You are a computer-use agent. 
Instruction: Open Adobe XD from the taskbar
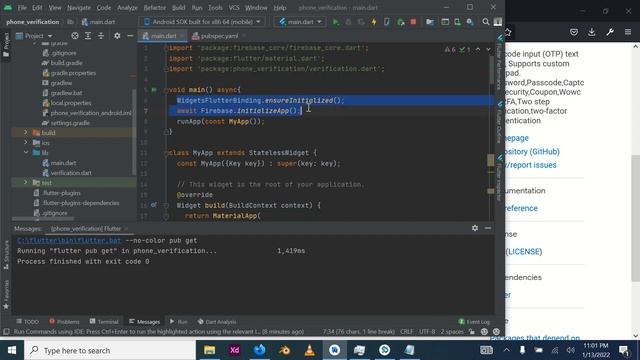(235, 350)
